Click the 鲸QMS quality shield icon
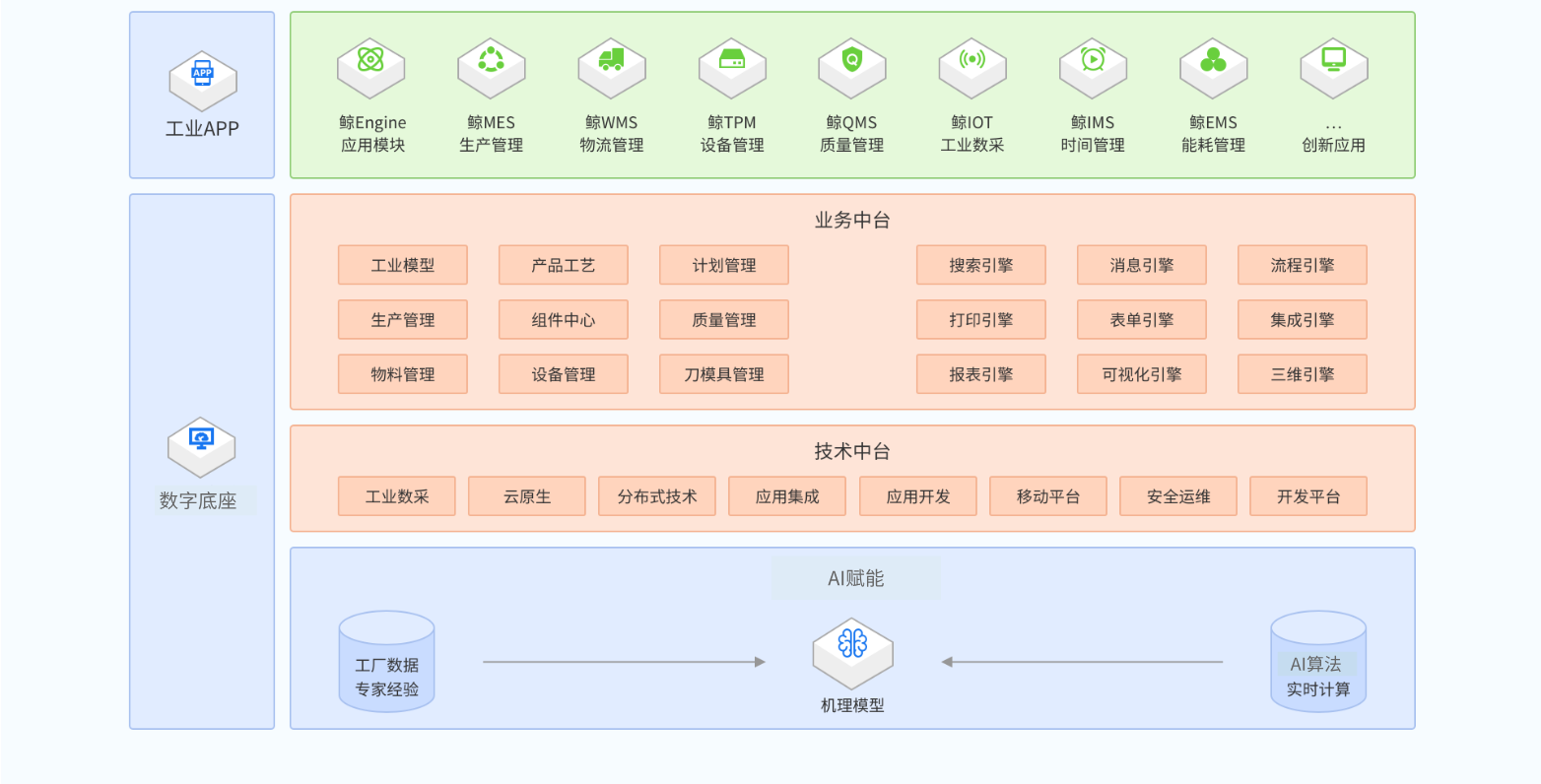This screenshot has height=784, width=1541. pos(852,68)
